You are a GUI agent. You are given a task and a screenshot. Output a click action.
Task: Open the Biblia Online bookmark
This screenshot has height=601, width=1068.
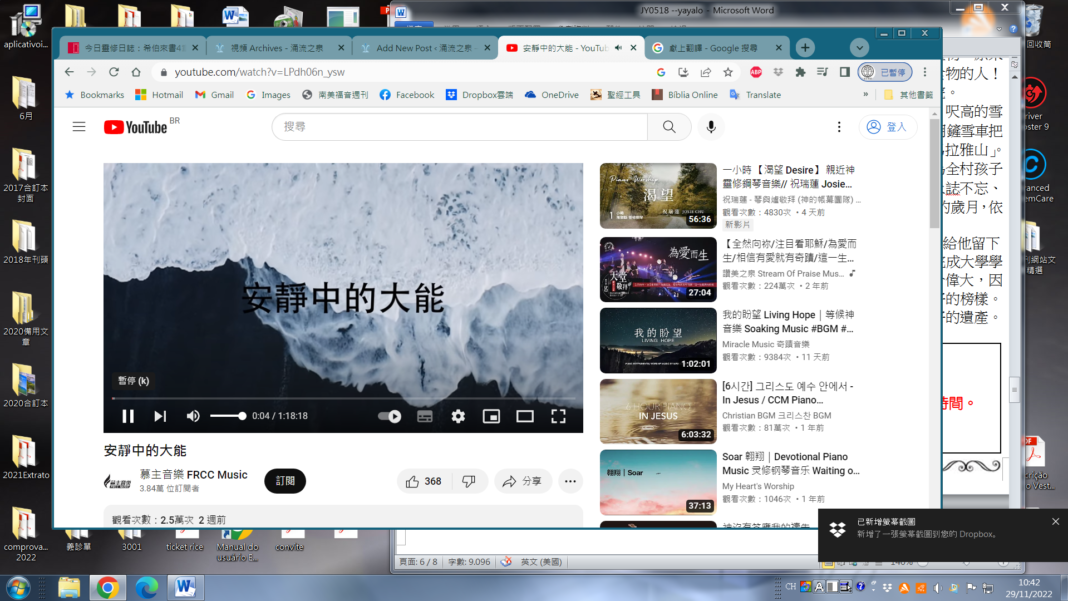(684, 95)
